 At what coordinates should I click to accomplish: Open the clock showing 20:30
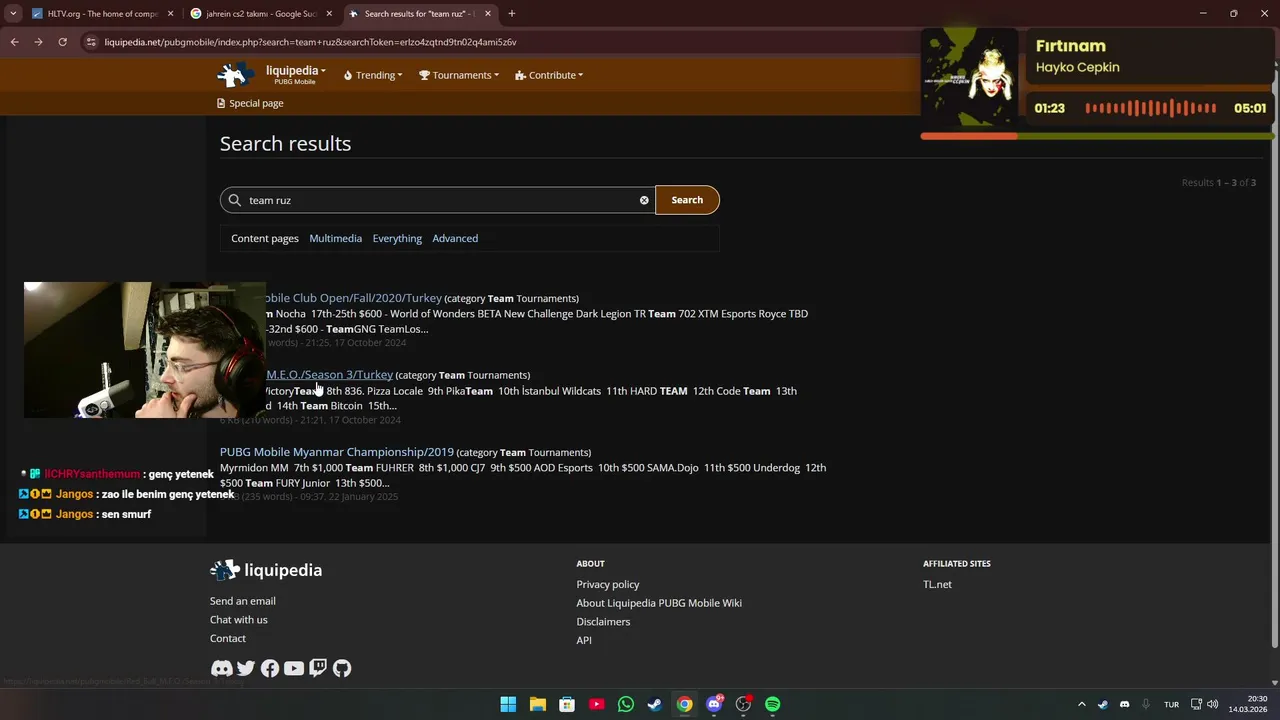1249,704
